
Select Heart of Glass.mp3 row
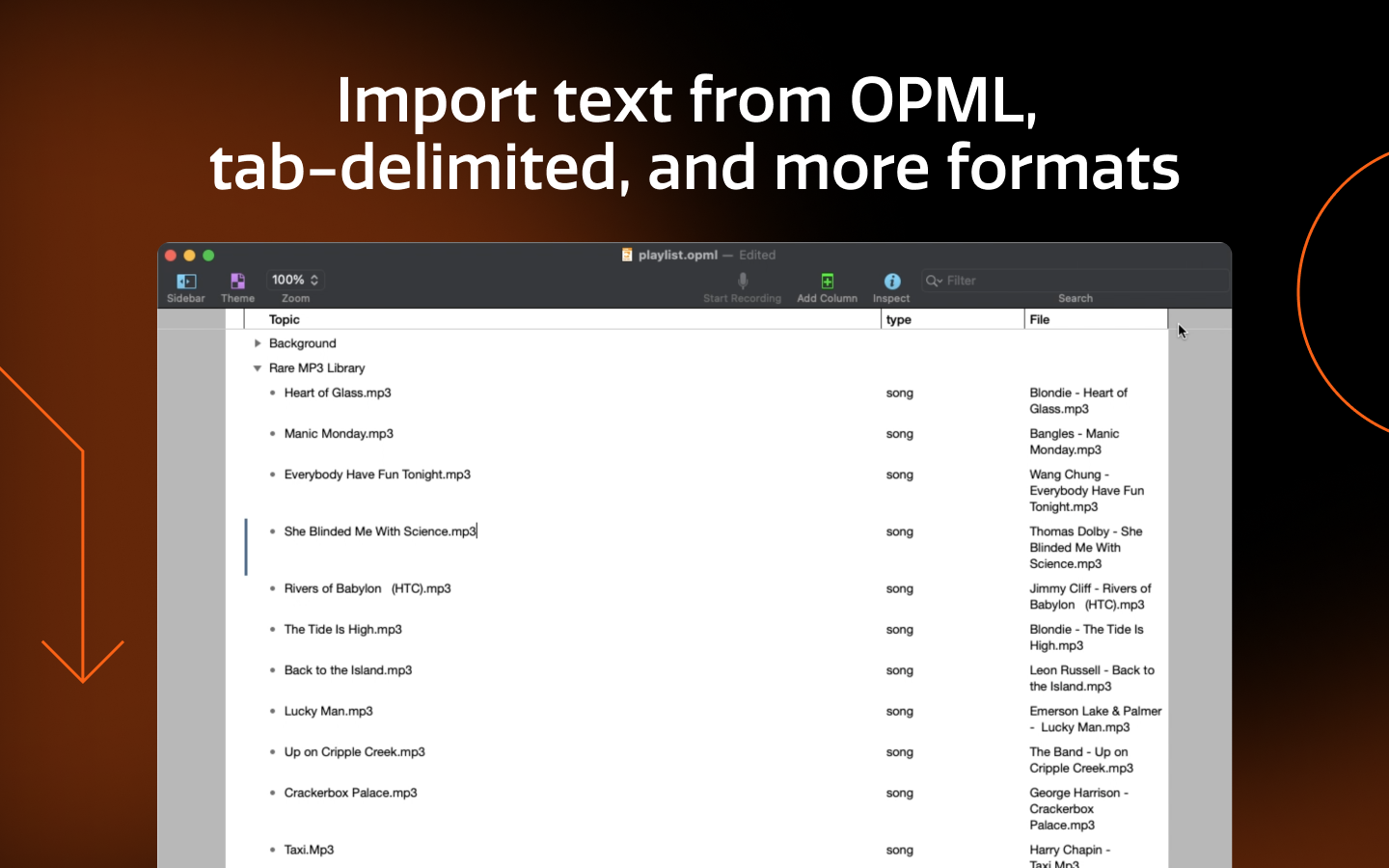pyautogui.click(x=338, y=393)
